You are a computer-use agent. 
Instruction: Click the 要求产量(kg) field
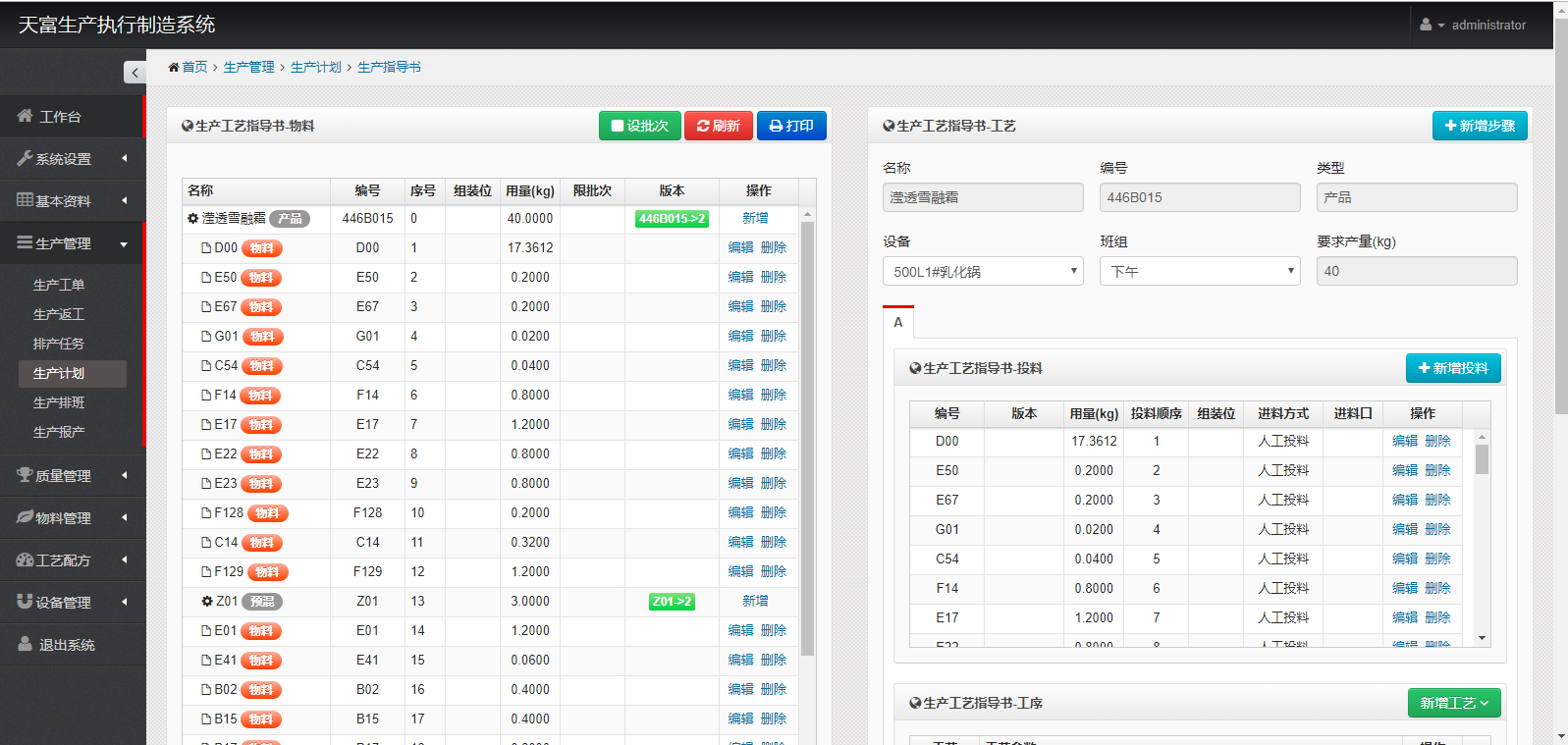(x=1417, y=271)
